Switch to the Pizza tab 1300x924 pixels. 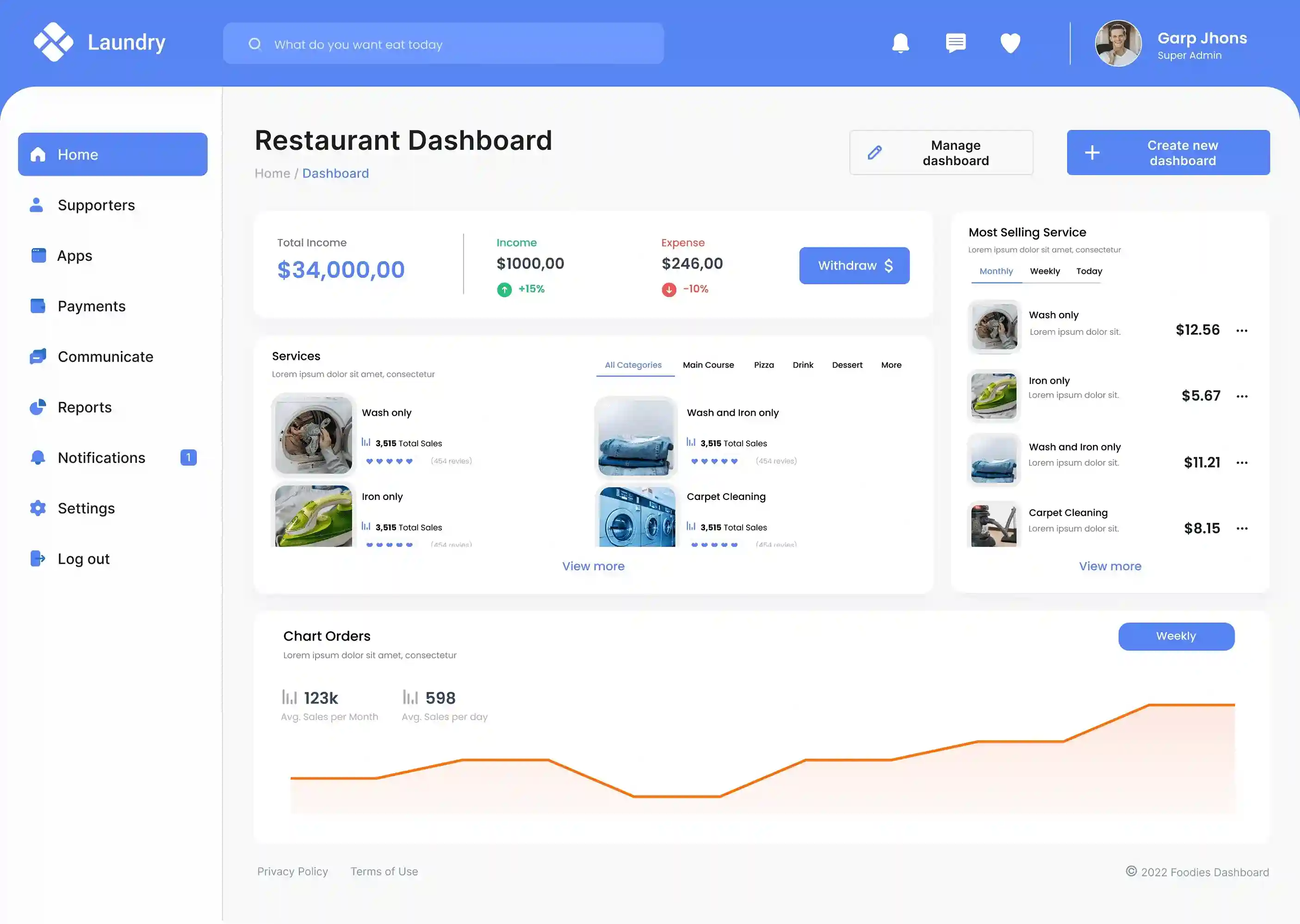click(x=764, y=365)
